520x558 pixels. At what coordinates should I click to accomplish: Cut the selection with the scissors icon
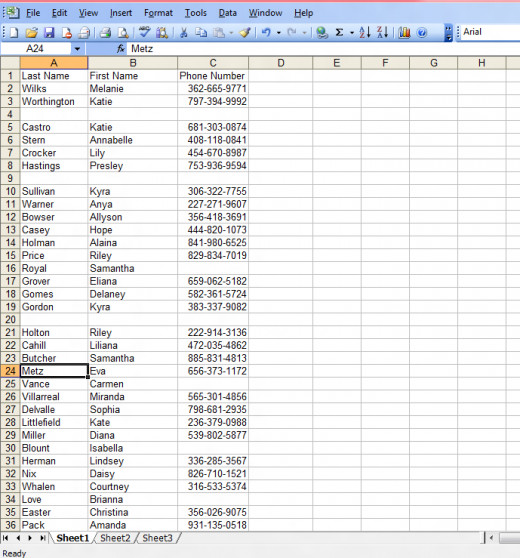click(x=184, y=33)
